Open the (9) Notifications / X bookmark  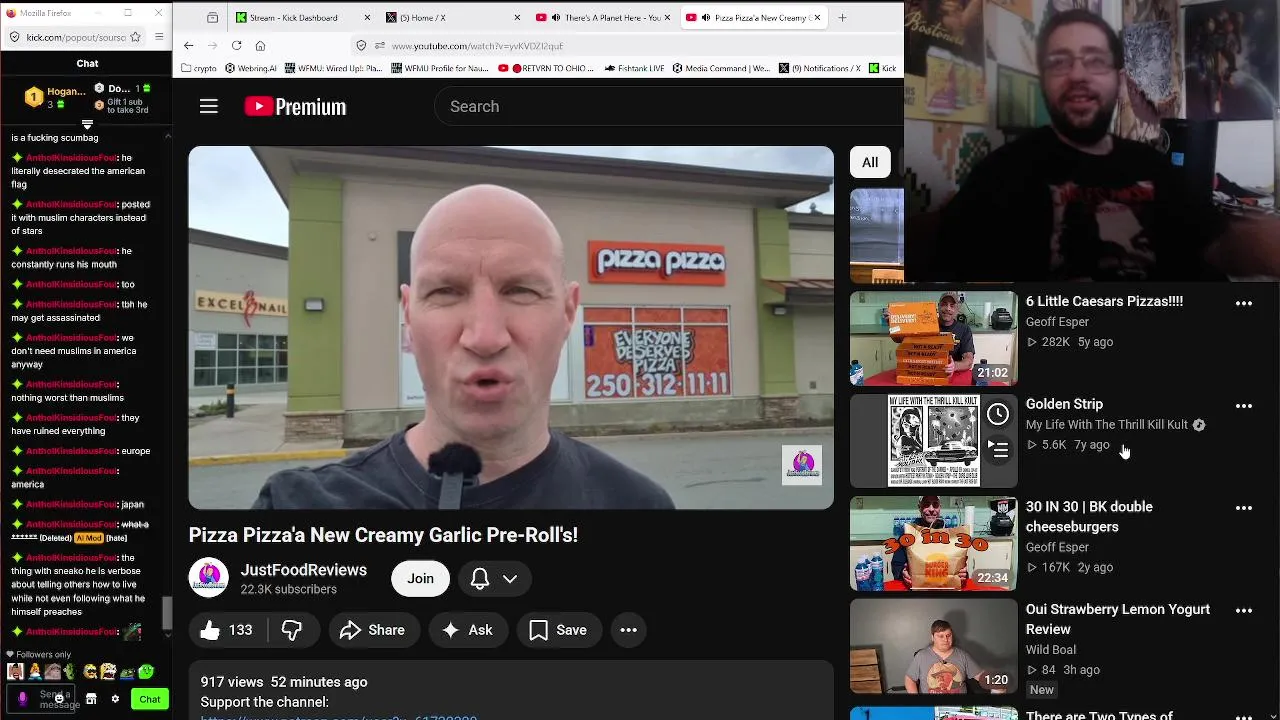pyautogui.click(x=819, y=68)
